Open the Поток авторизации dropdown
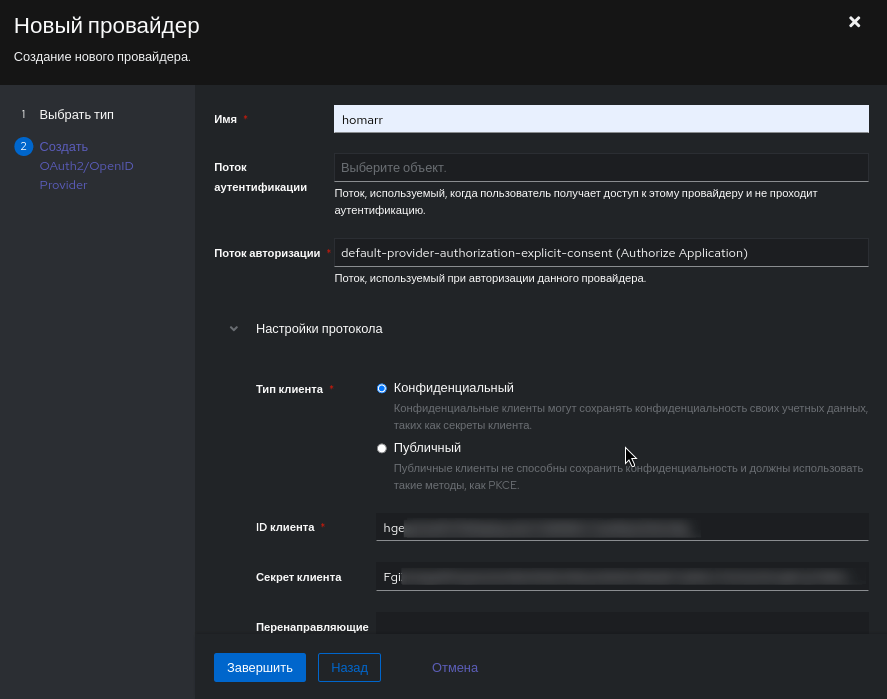The image size is (887, 699). (x=601, y=253)
